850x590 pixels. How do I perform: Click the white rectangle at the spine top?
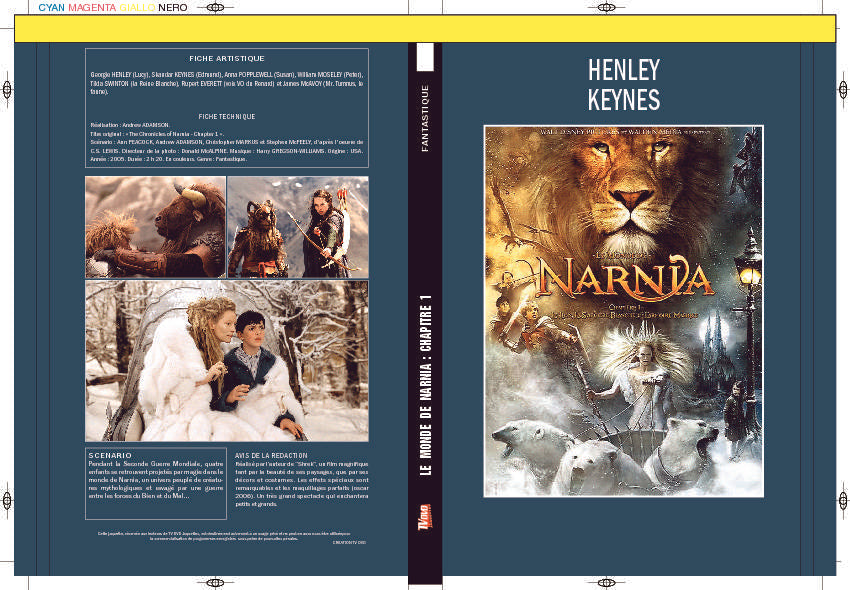point(425,57)
